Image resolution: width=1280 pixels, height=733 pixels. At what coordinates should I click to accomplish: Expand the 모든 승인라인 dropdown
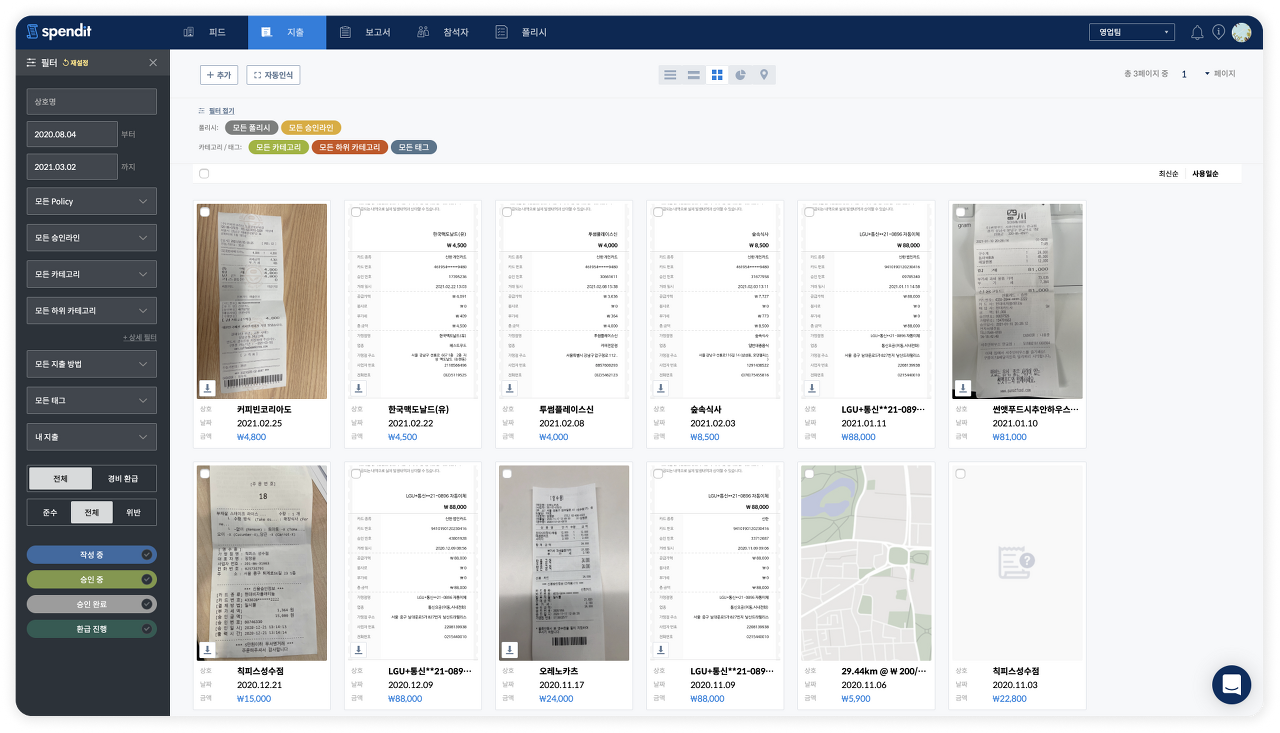(x=92, y=238)
